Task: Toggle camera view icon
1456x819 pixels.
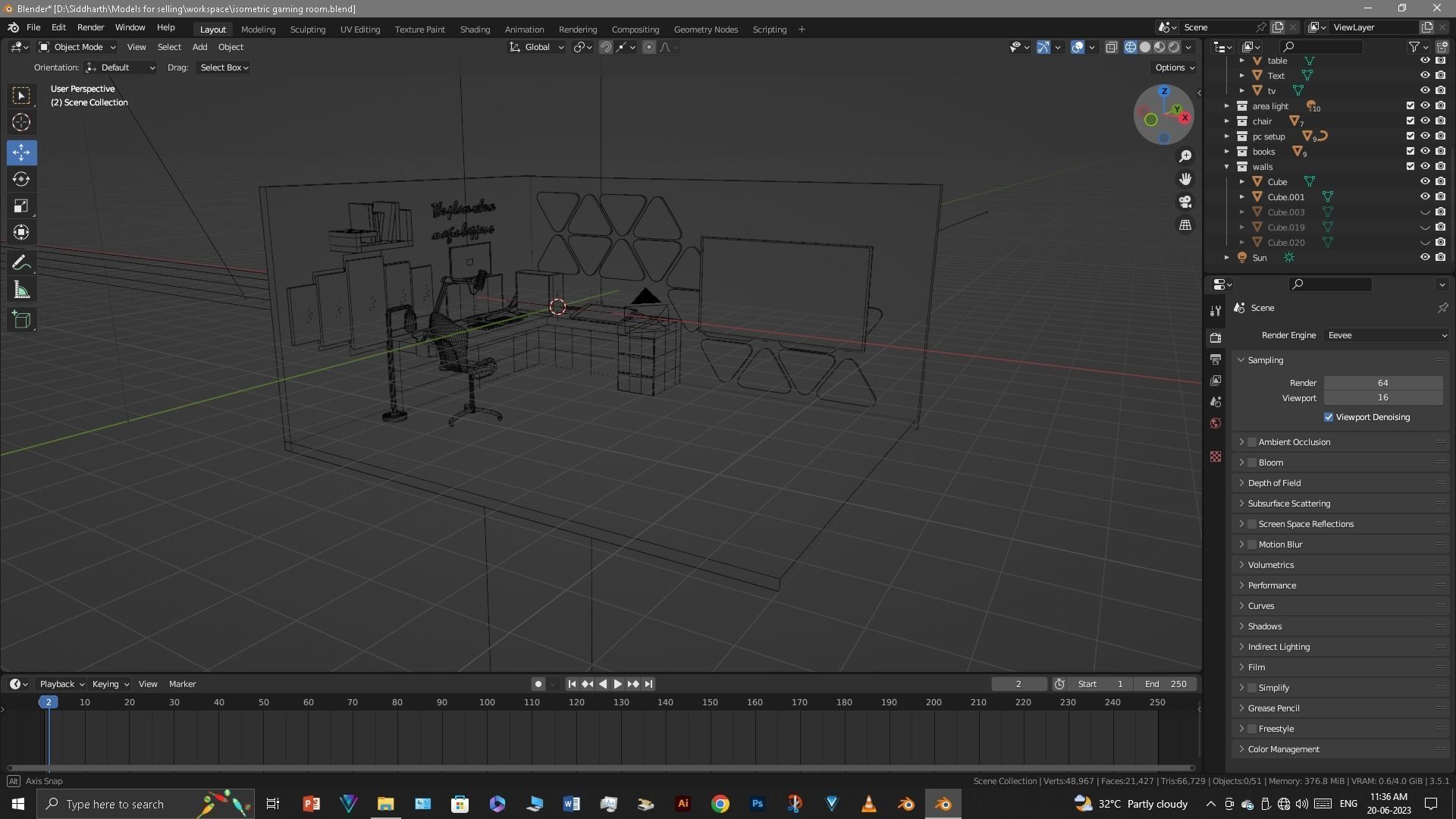Action: 1185,202
